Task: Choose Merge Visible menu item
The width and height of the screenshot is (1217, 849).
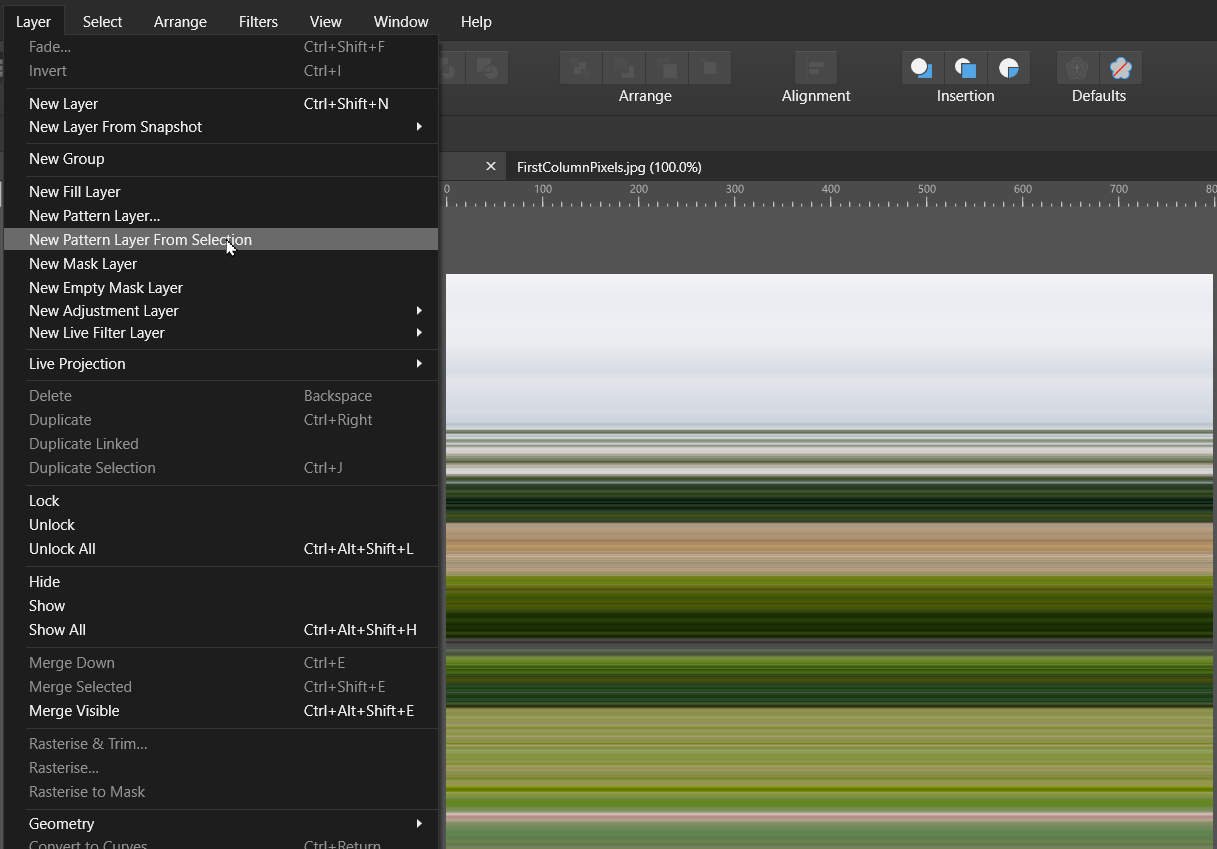Action: pyautogui.click(x=221, y=711)
